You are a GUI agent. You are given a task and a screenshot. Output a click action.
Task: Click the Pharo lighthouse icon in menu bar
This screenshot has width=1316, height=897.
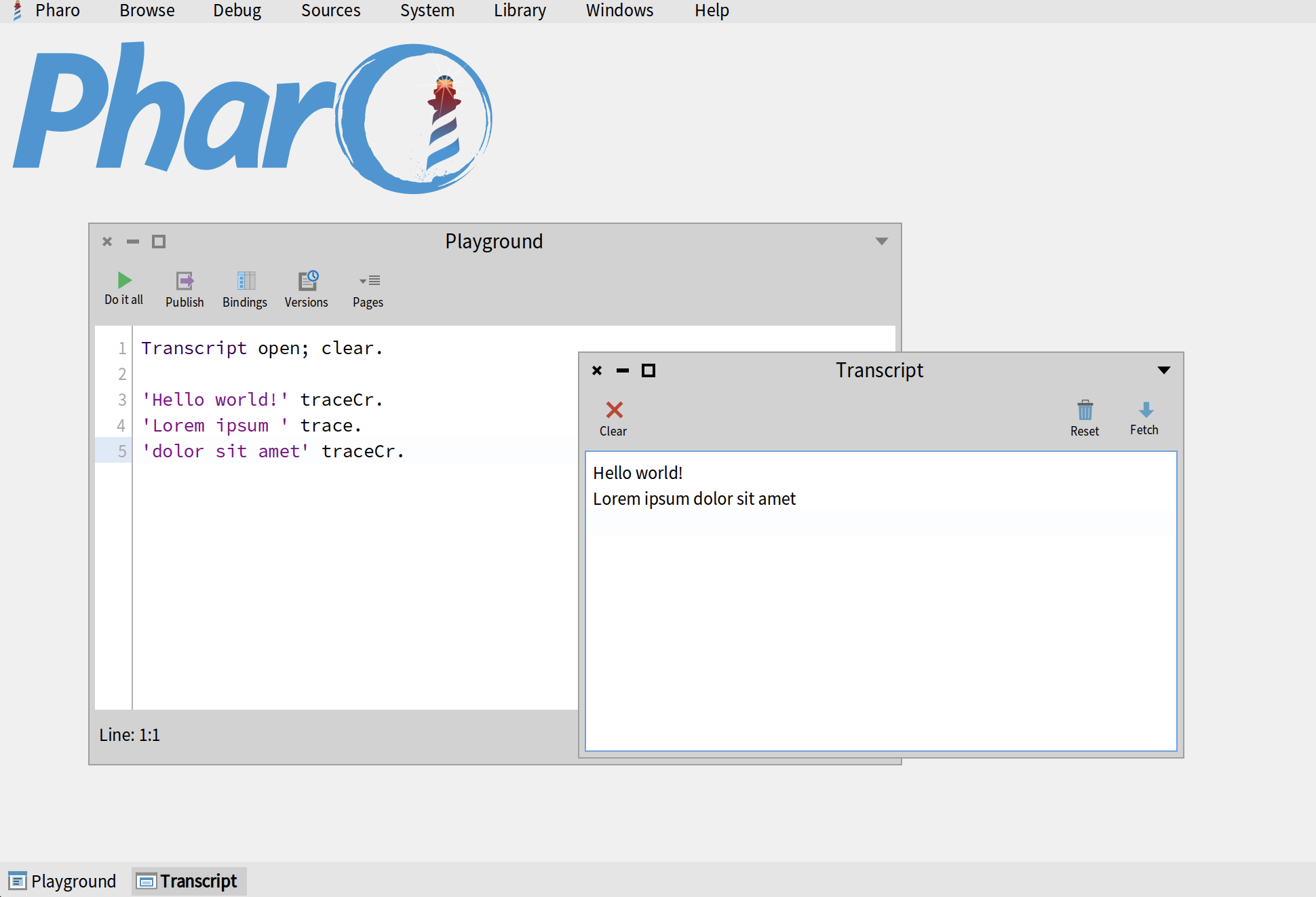click(x=18, y=11)
